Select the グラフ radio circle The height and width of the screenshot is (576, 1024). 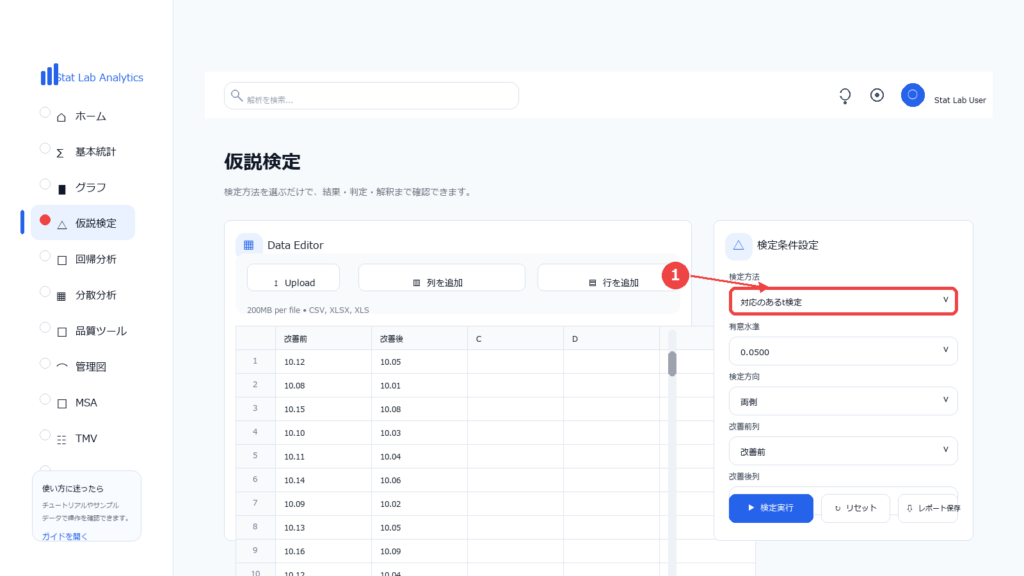[x=45, y=184]
